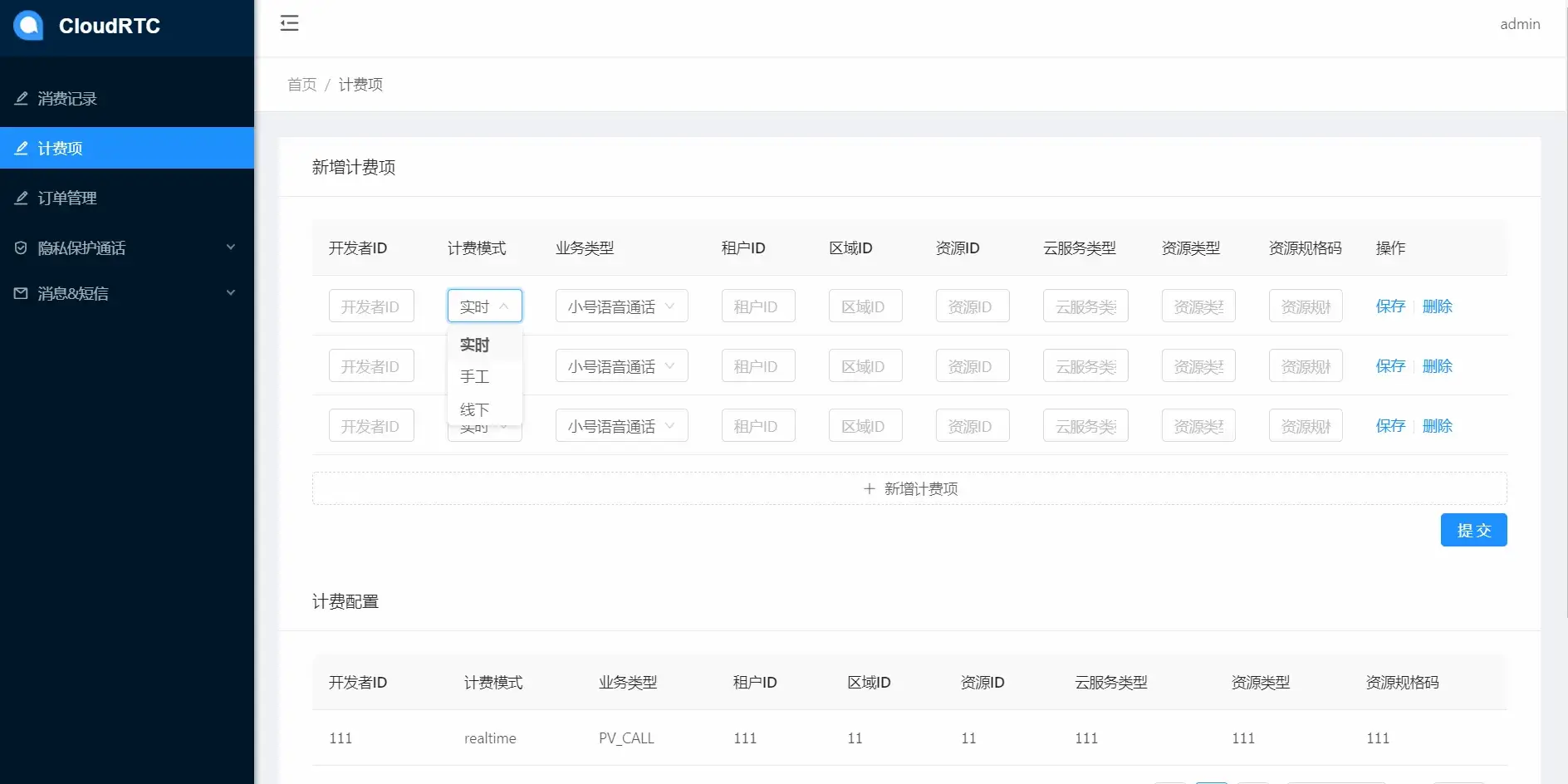Click the shield icon beside 隐私保护通话
1568x784 pixels.
click(x=21, y=247)
